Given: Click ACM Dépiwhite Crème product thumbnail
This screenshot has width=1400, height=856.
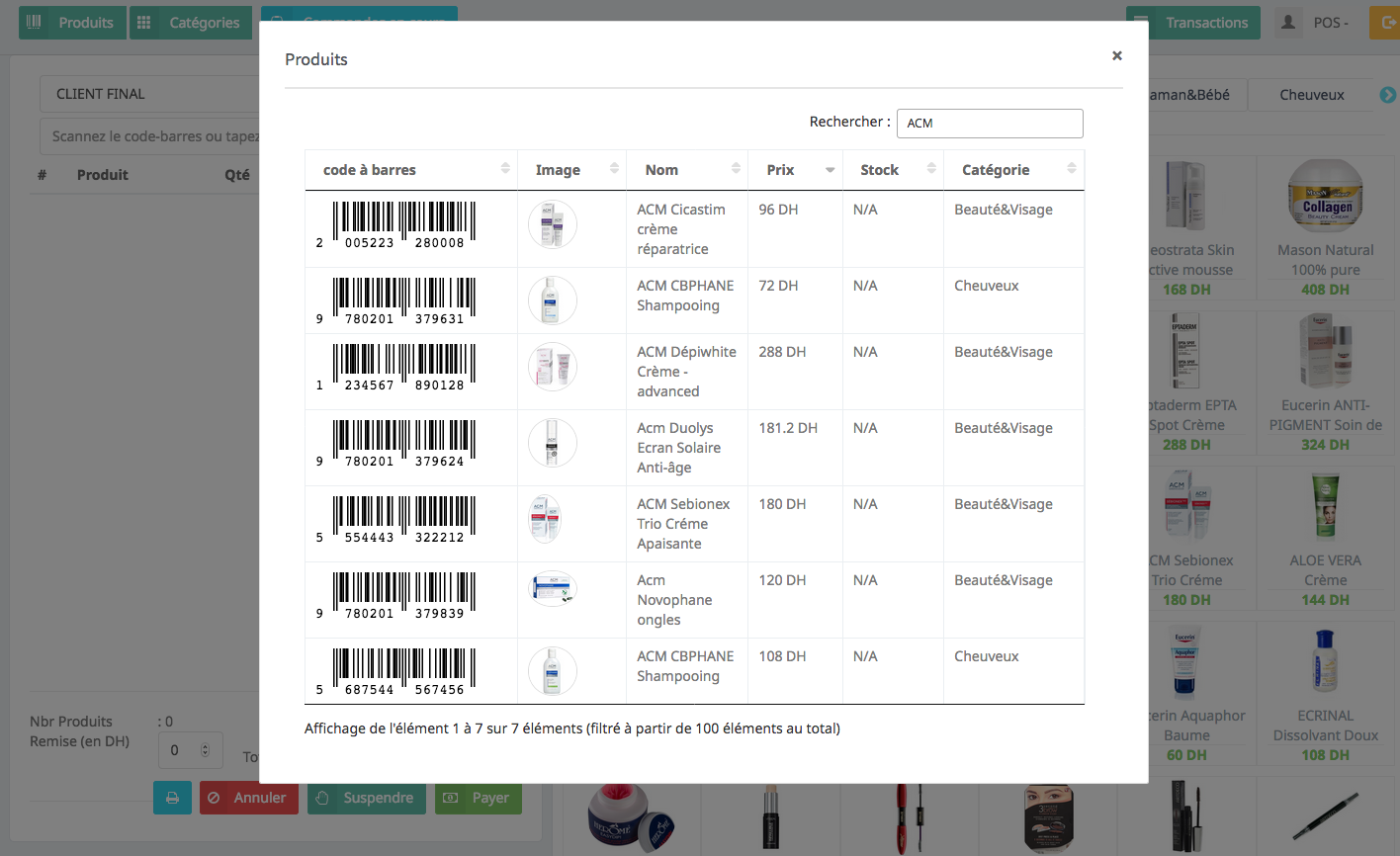Looking at the screenshot, I should point(552,367).
